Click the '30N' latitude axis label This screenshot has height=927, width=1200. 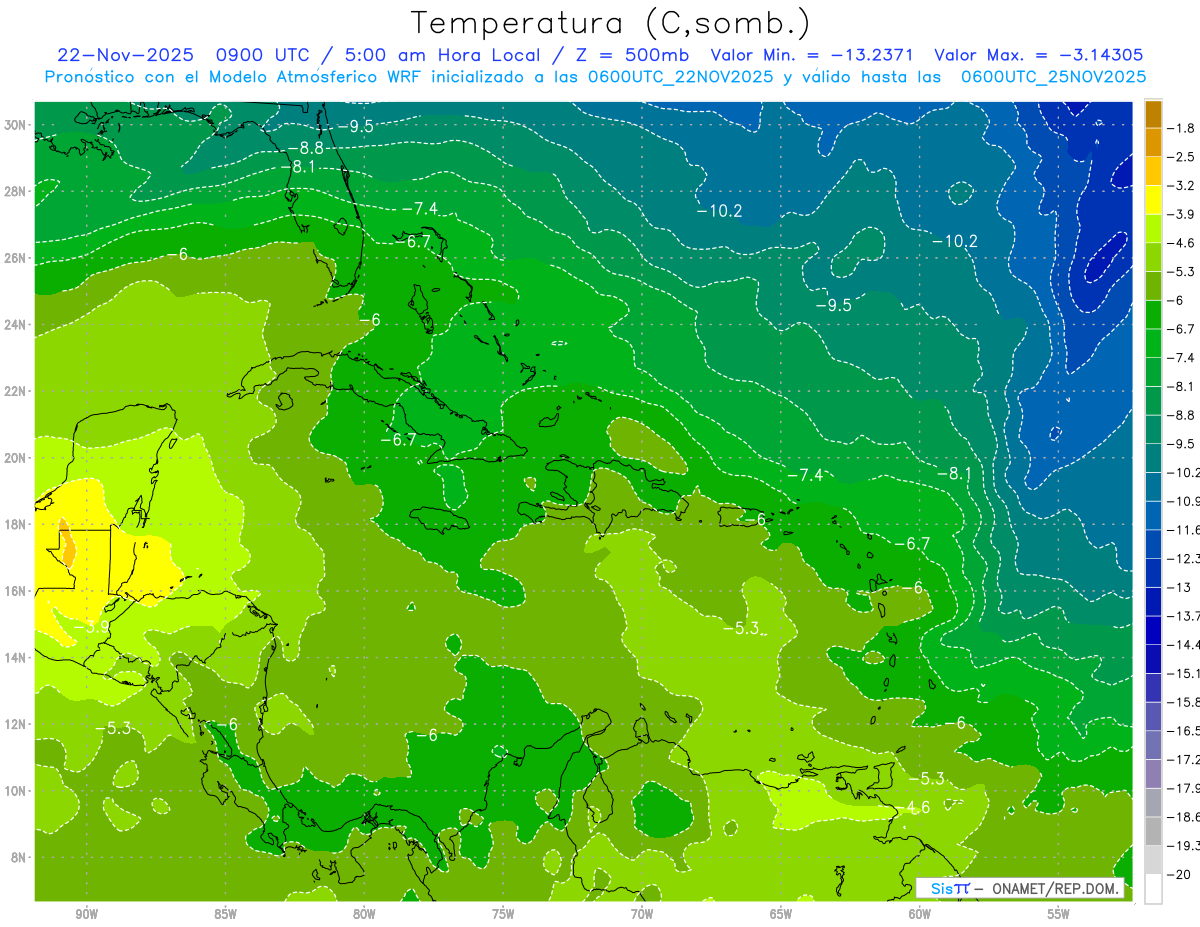tap(14, 125)
